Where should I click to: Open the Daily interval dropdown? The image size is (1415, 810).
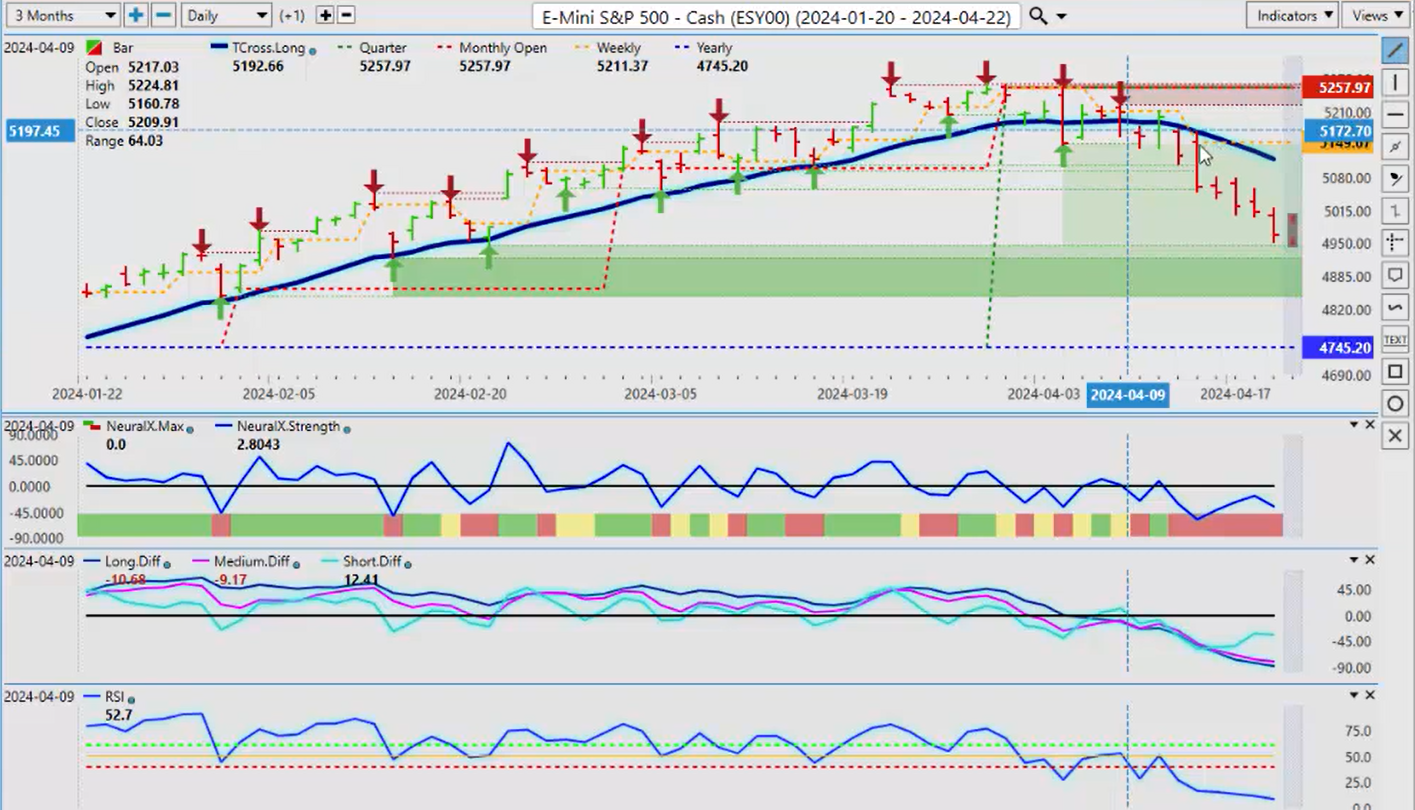point(226,15)
